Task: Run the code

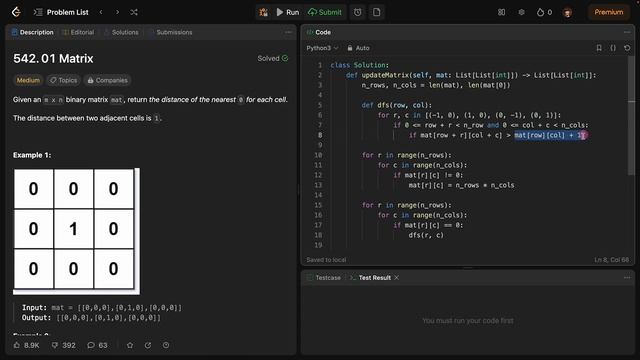Action: [x=288, y=12]
